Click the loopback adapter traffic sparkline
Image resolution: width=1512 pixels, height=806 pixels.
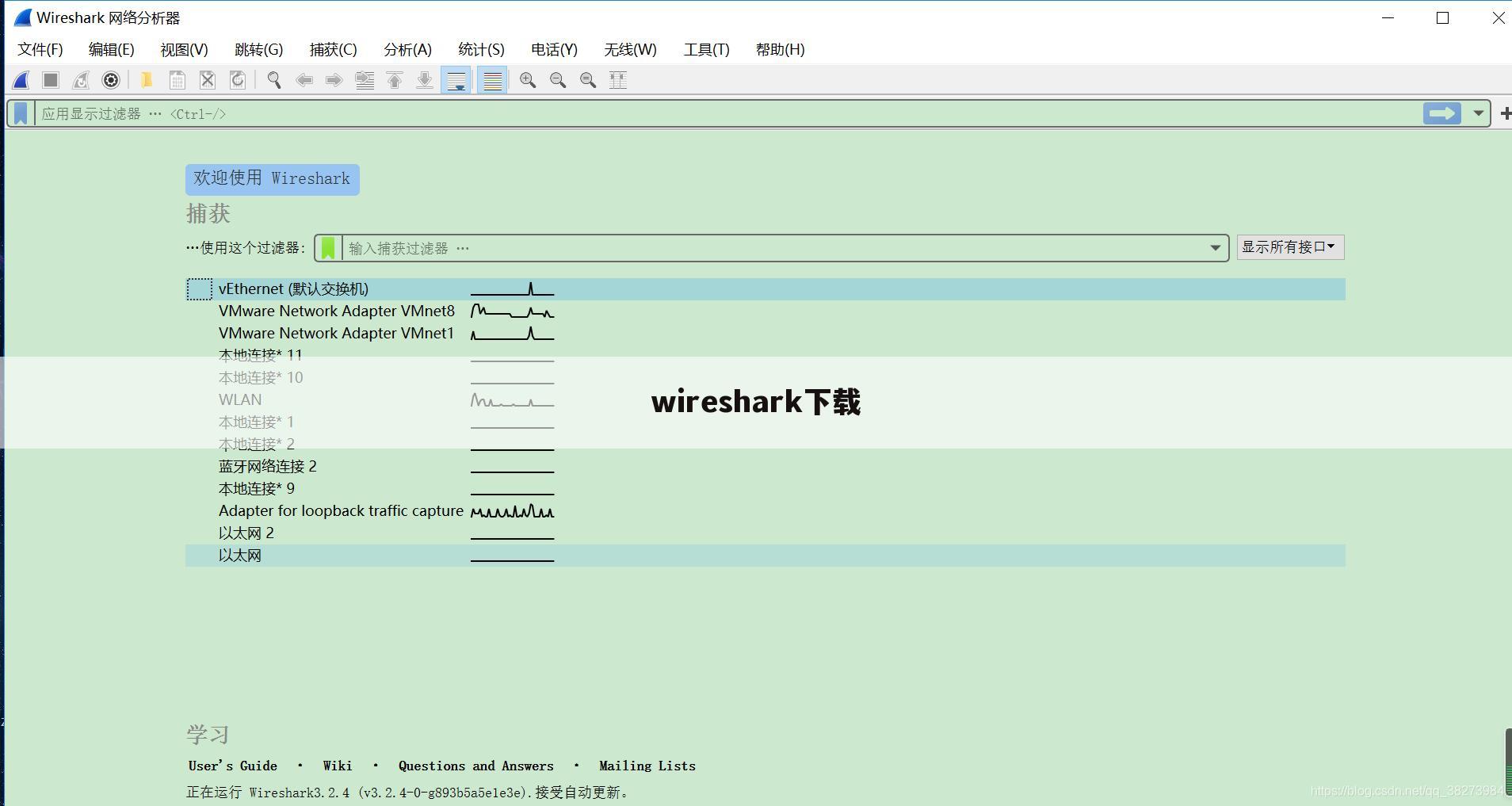[x=513, y=511]
